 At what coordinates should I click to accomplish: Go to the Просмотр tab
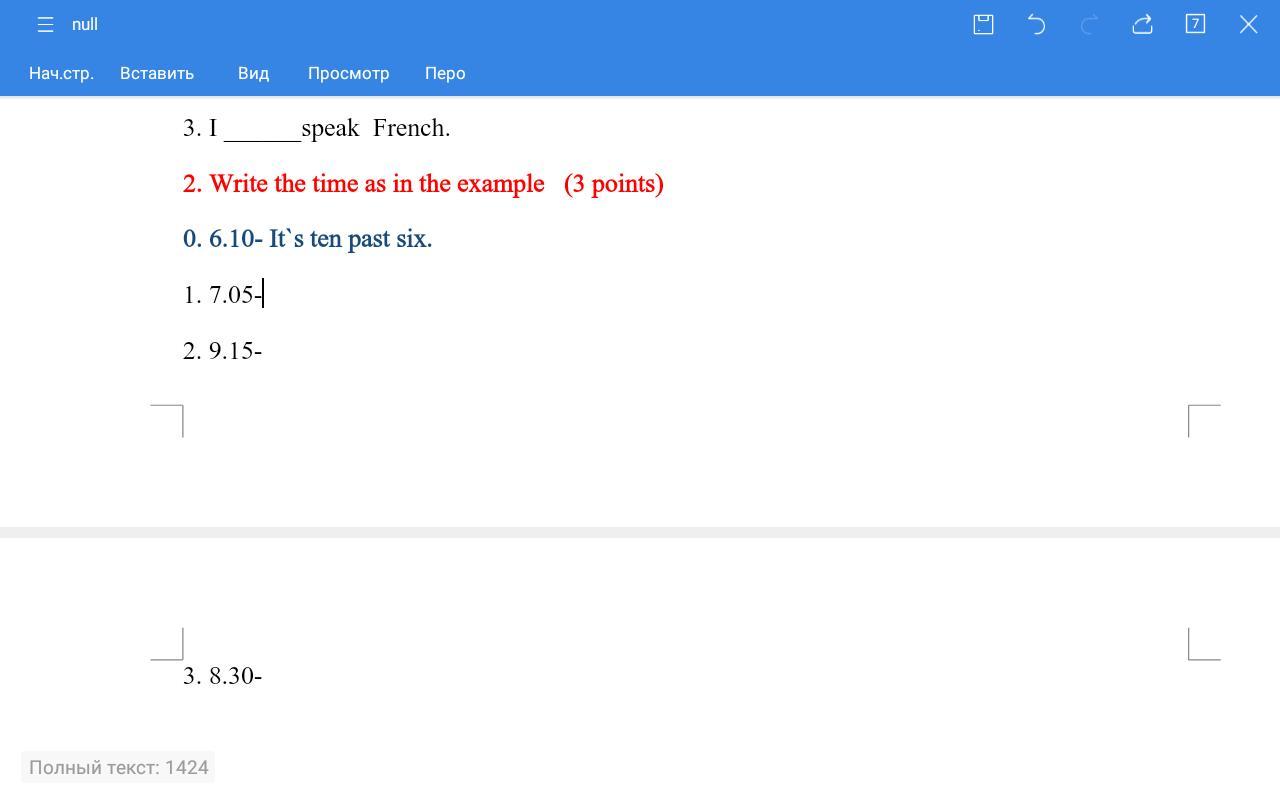(348, 73)
